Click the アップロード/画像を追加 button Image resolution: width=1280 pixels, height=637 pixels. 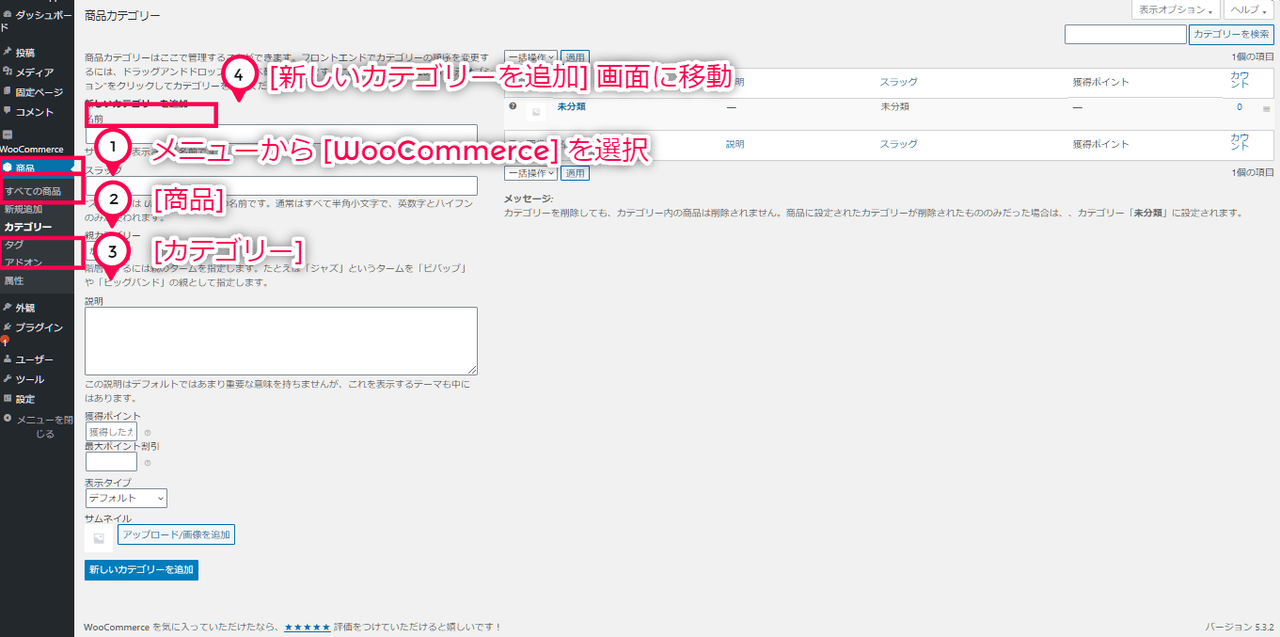(176, 535)
